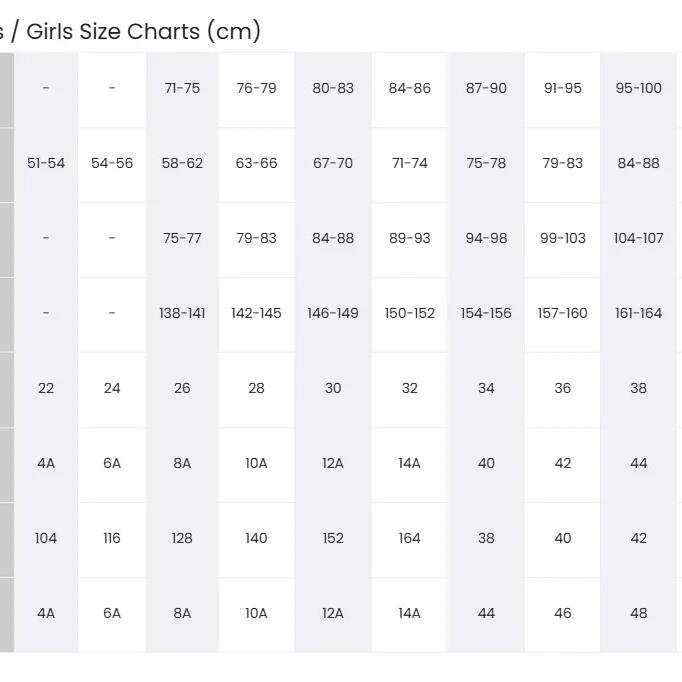682x682 pixels.
Task: Click the 75-77 cell
Action: [182, 240]
